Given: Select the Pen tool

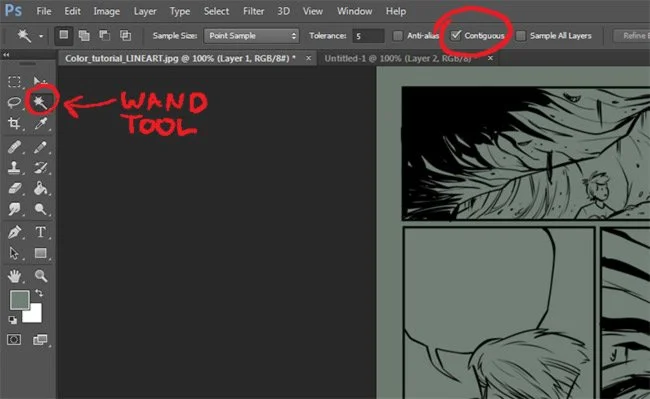Looking at the screenshot, I should (x=15, y=232).
